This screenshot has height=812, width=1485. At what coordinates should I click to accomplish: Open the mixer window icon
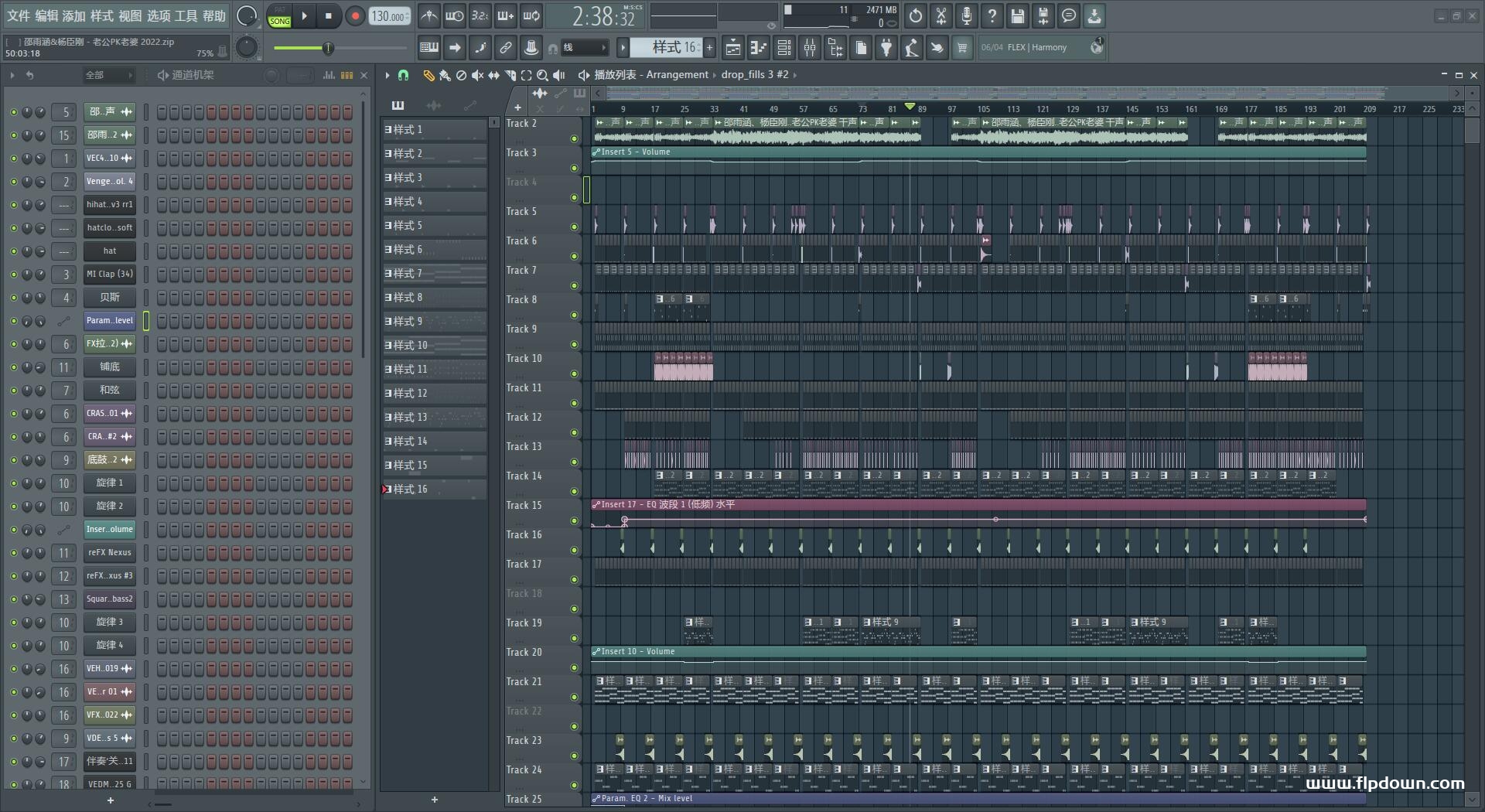tap(810, 47)
